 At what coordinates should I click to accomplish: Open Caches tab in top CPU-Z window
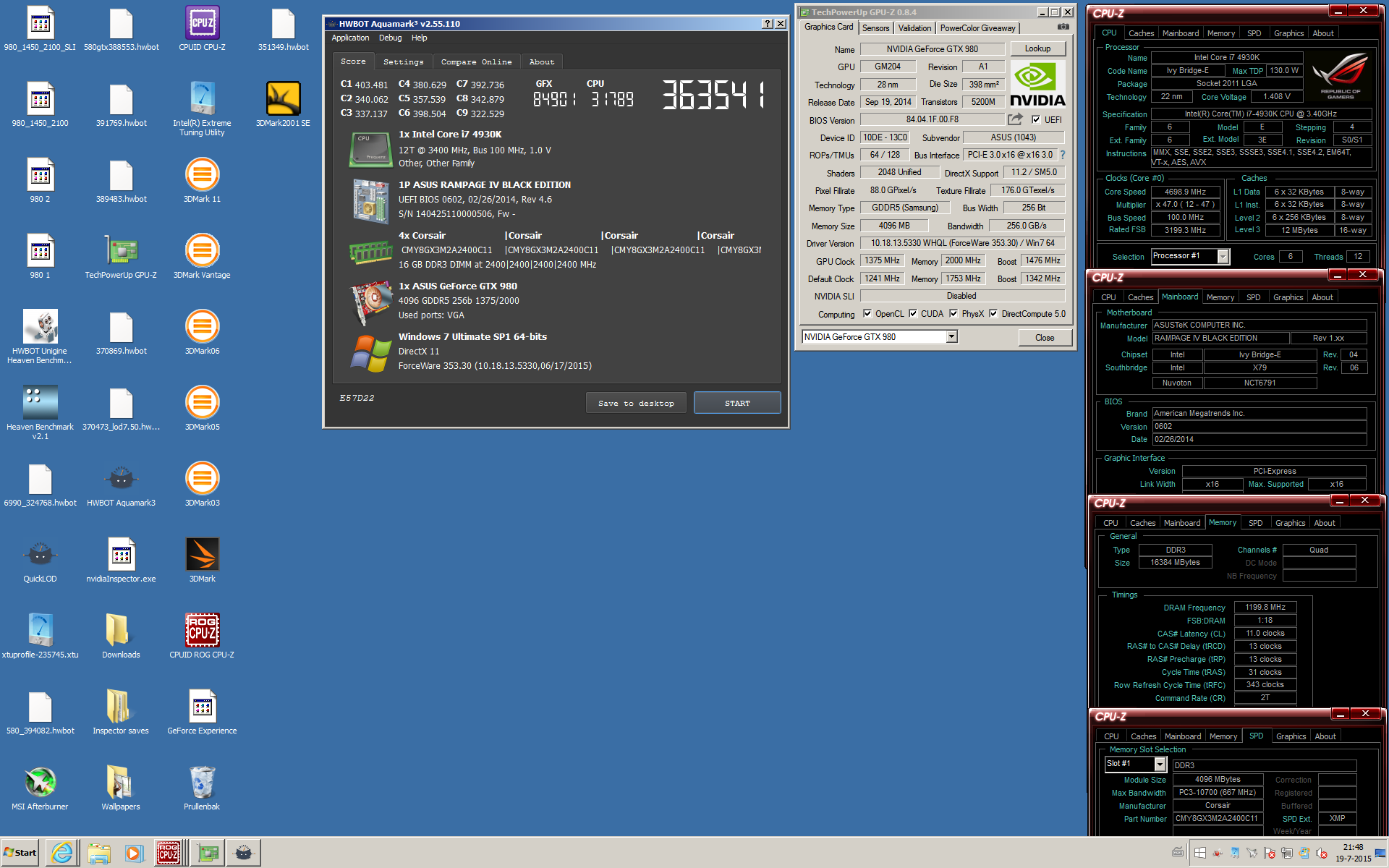[x=1141, y=33]
